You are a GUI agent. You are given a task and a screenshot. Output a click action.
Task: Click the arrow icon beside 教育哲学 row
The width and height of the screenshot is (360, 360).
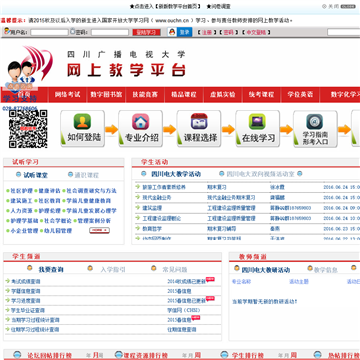coord(138,228)
